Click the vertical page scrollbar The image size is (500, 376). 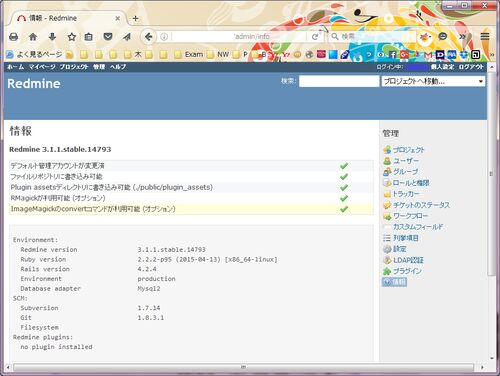[x=491, y=173]
